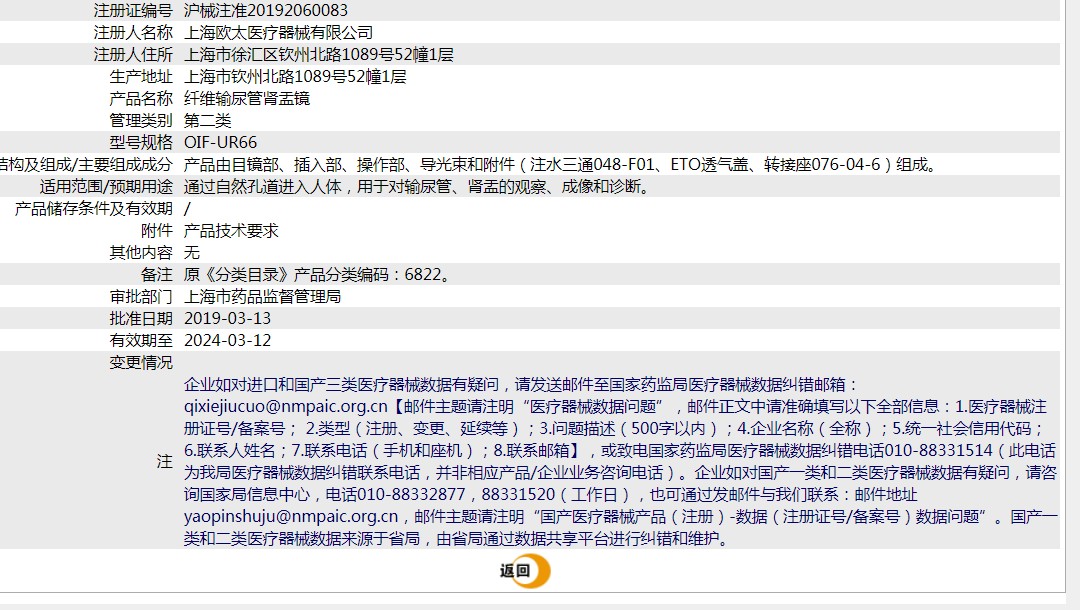Image resolution: width=1080 pixels, height=610 pixels.
Task: Select product name 纤维输尿管肾盂镜
Action: 247,98
